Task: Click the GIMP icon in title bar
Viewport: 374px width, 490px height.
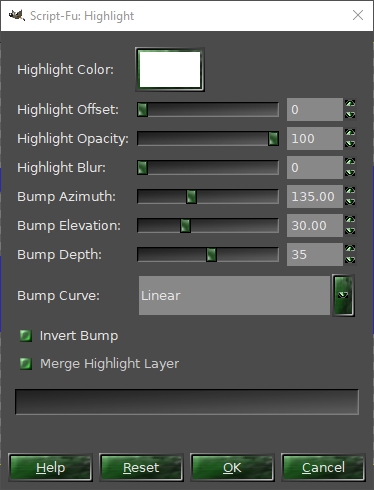Action: (17, 15)
